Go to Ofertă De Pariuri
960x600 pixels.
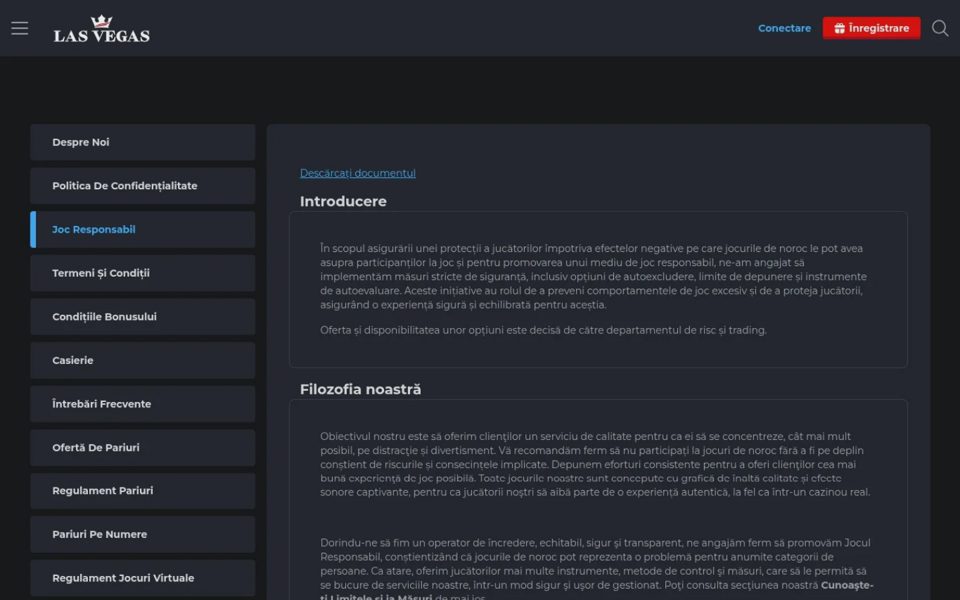(x=143, y=448)
